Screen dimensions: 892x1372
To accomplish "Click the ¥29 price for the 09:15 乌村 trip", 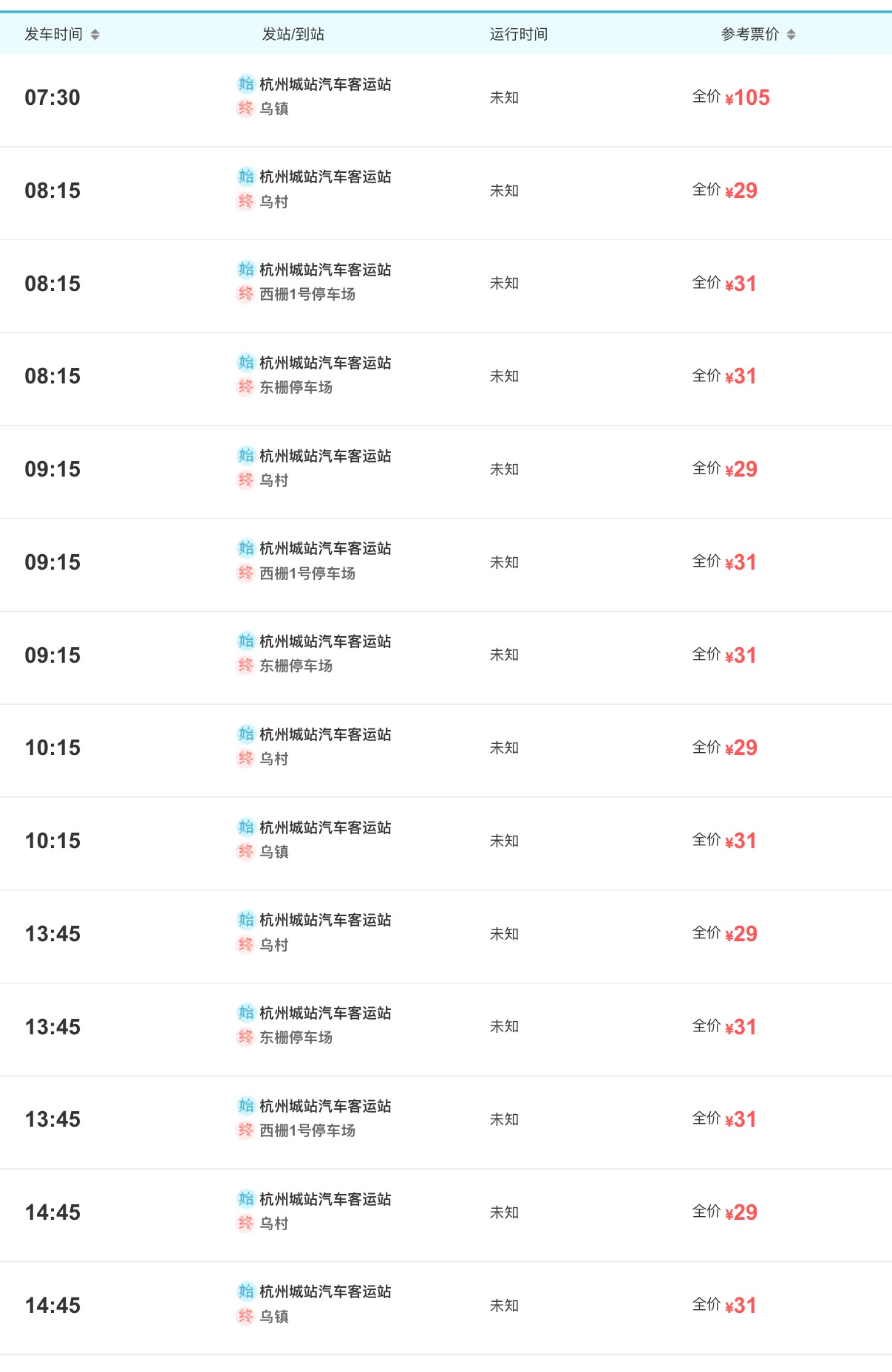I will click(741, 469).
